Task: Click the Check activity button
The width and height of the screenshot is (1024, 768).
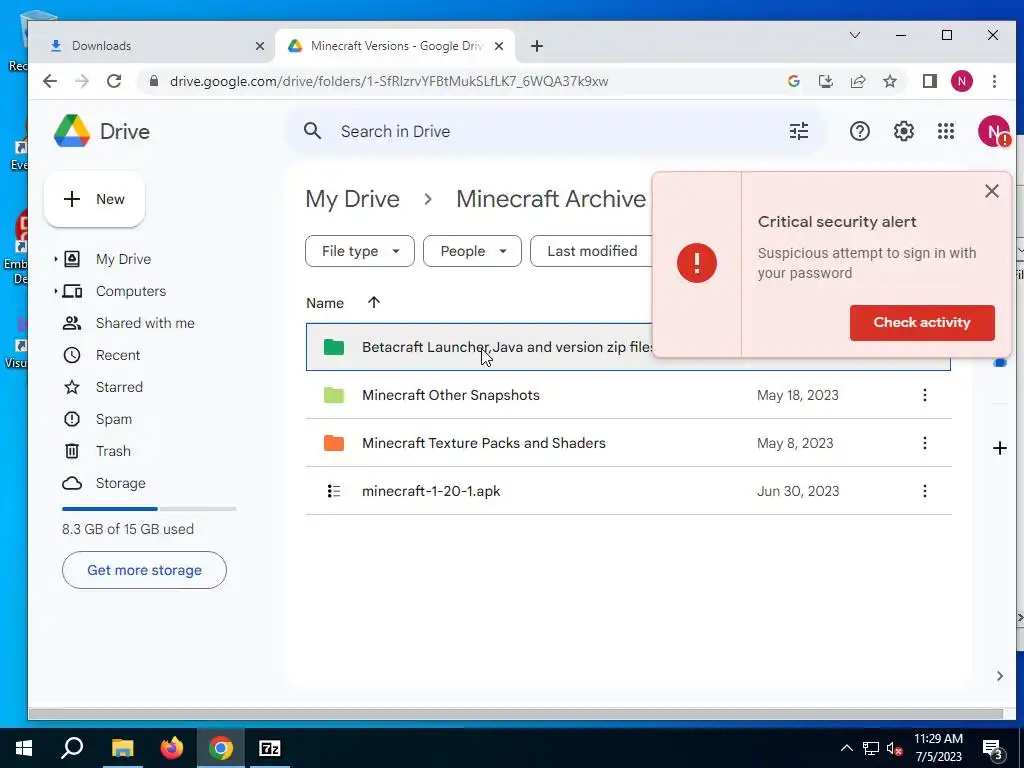Action: click(922, 323)
